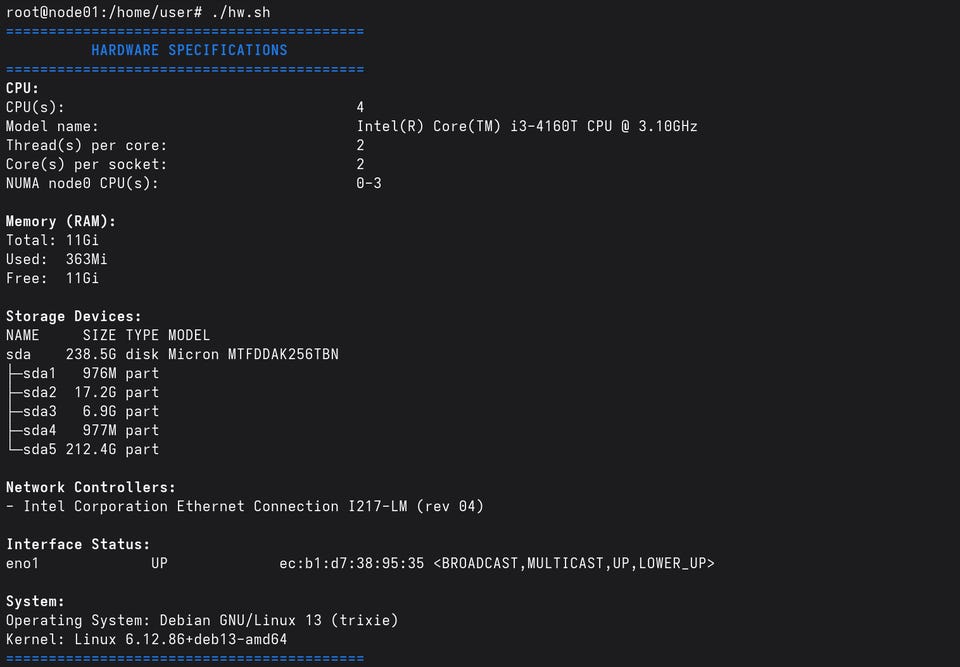The width and height of the screenshot is (960, 667).
Task: Click the sda2 17.2G partition row
Action: coord(83,392)
